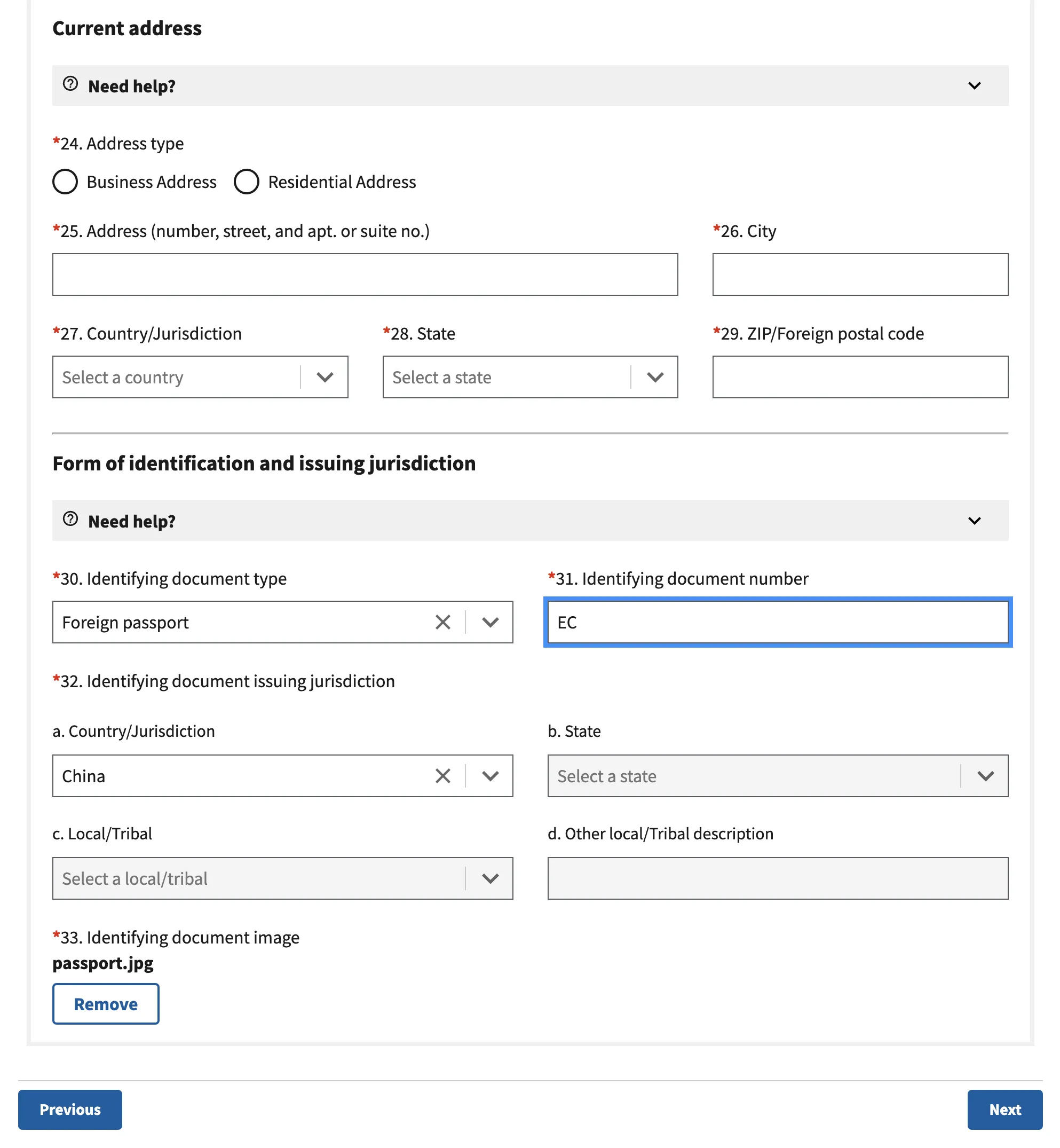Collapse the identification Need help panel
The width and height of the screenshot is (1060, 1148).
[974, 521]
